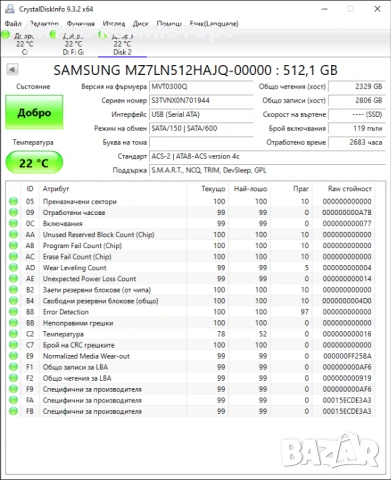Click the Праг column header
Viewport: 391px width, 480px height.
click(x=291, y=189)
